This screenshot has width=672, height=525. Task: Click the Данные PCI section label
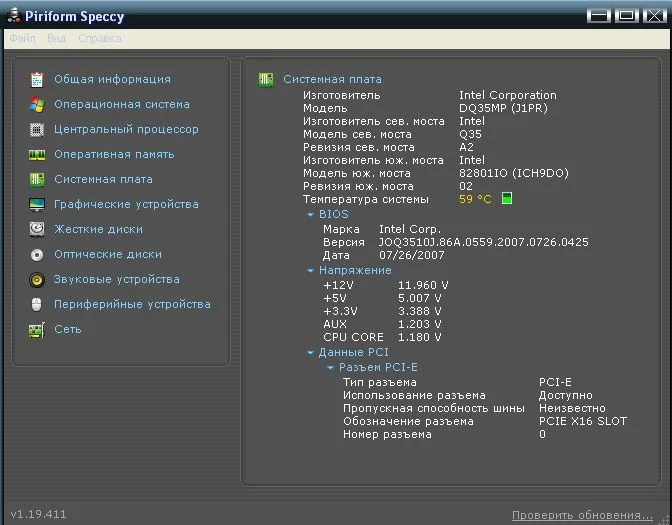tap(354, 352)
